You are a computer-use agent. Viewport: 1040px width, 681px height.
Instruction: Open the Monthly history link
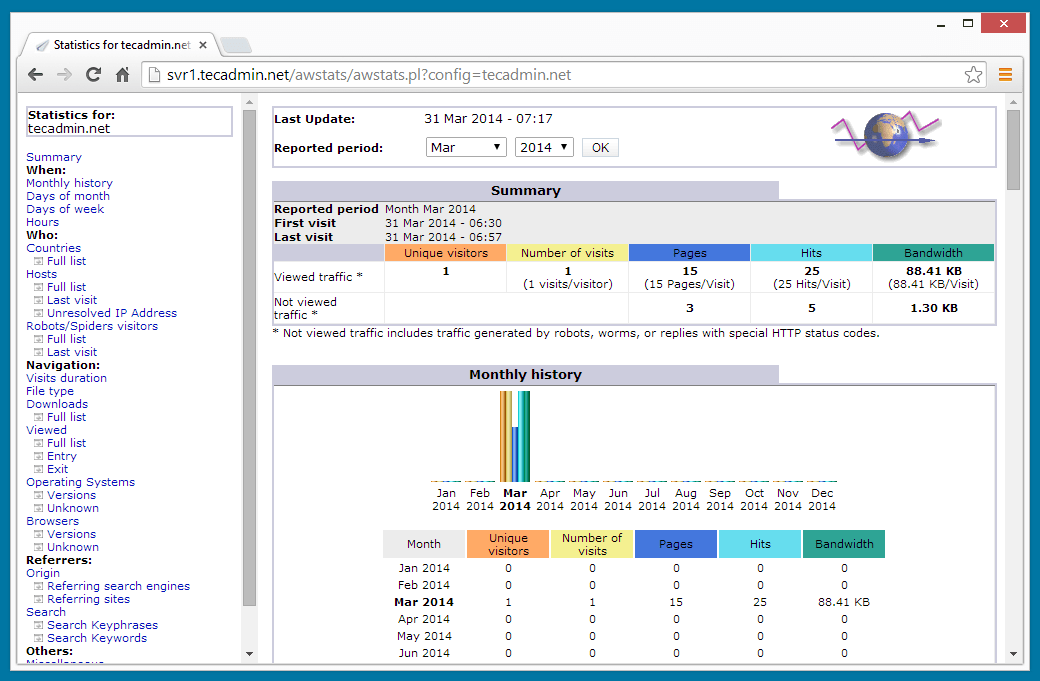[69, 182]
